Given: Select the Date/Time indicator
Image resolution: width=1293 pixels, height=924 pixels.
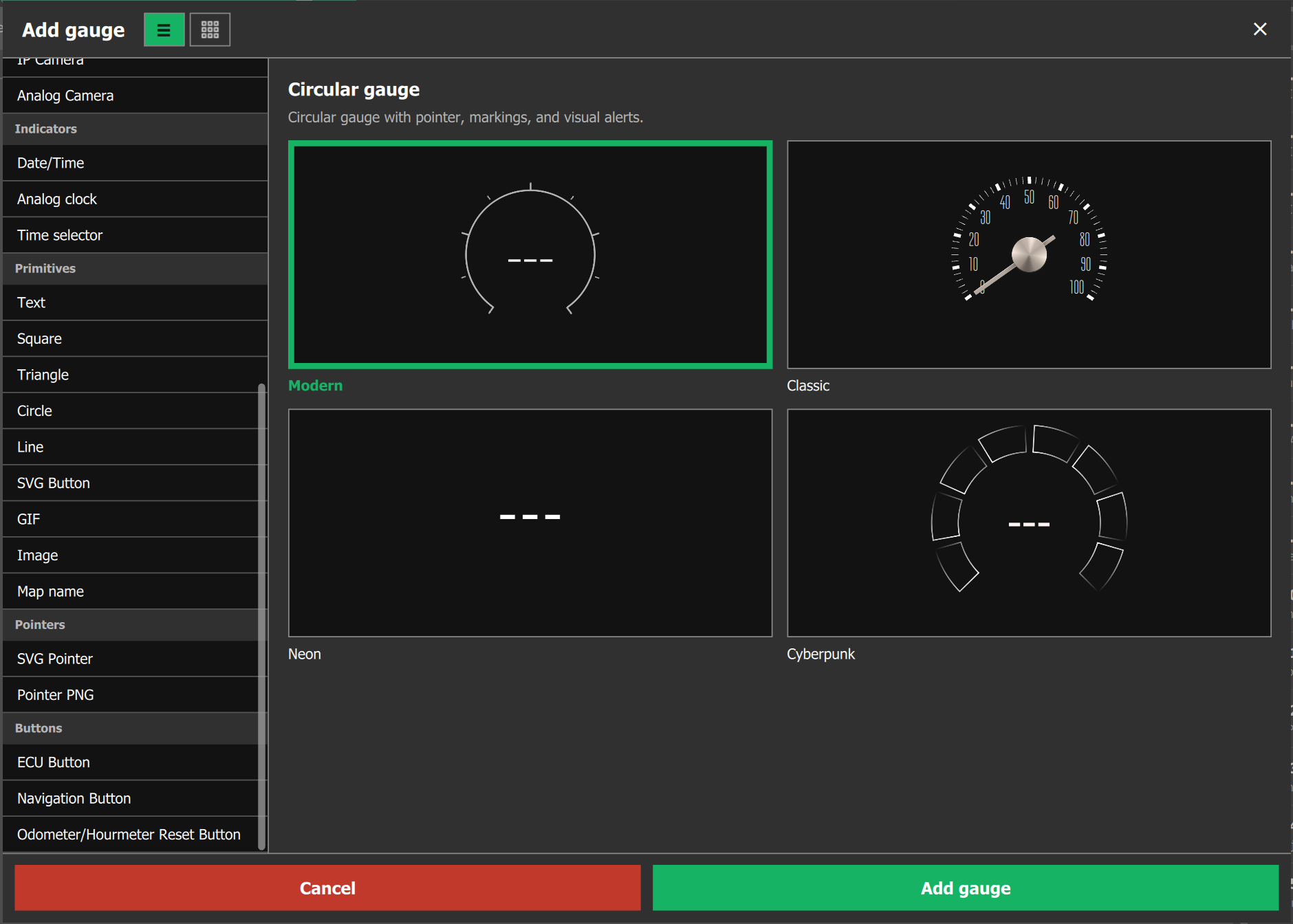Looking at the screenshot, I should pos(135,163).
